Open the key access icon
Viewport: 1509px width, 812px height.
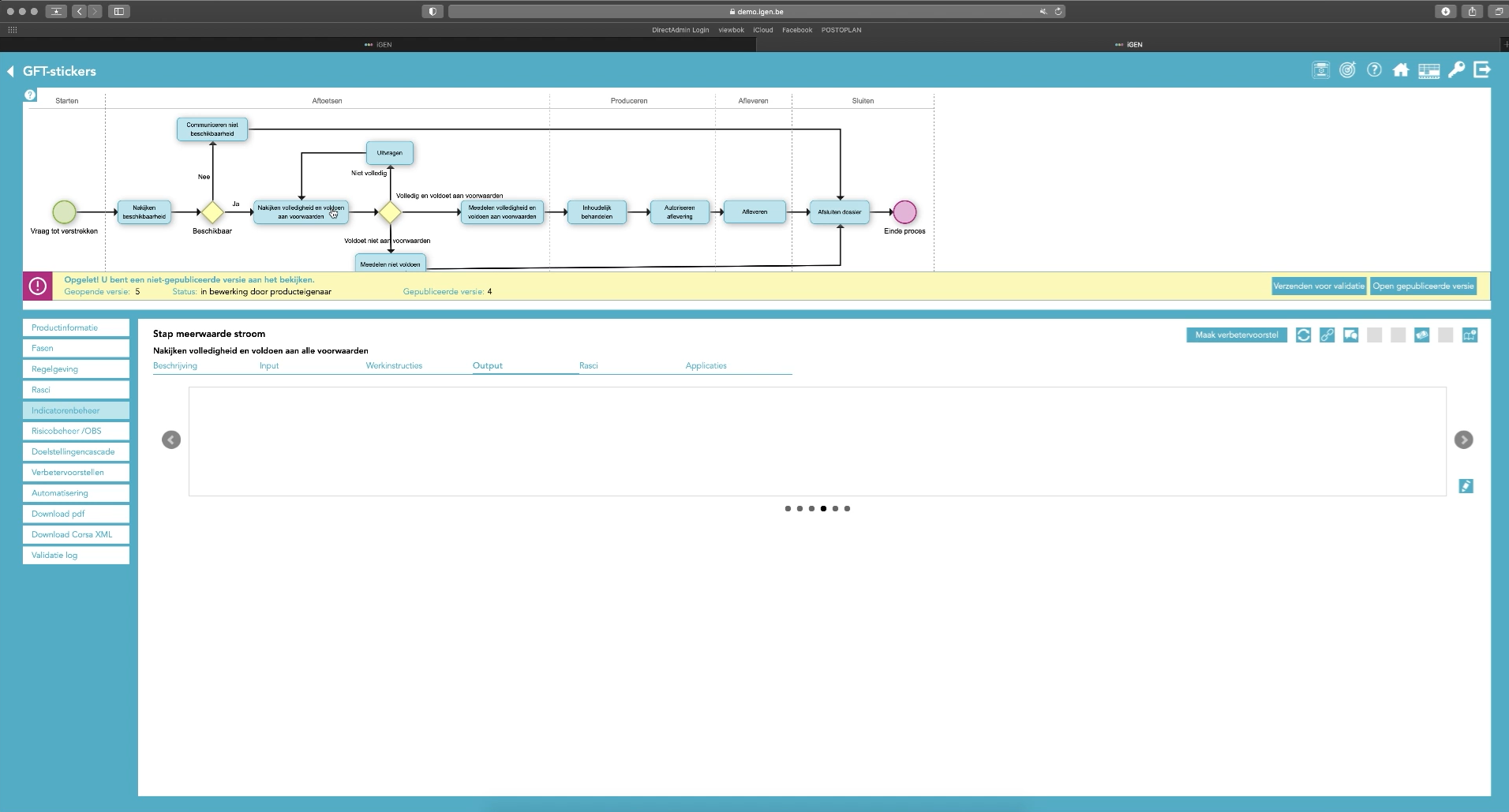pyautogui.click(x=1456, y=70)
